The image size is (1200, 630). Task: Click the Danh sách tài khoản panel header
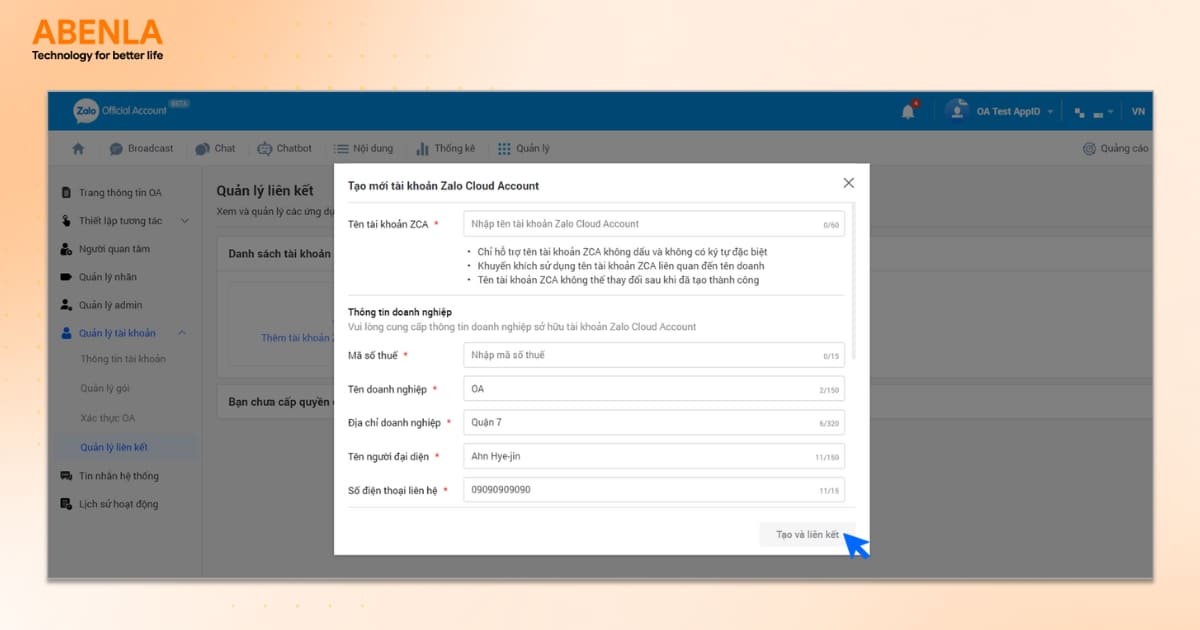(279, 254)
